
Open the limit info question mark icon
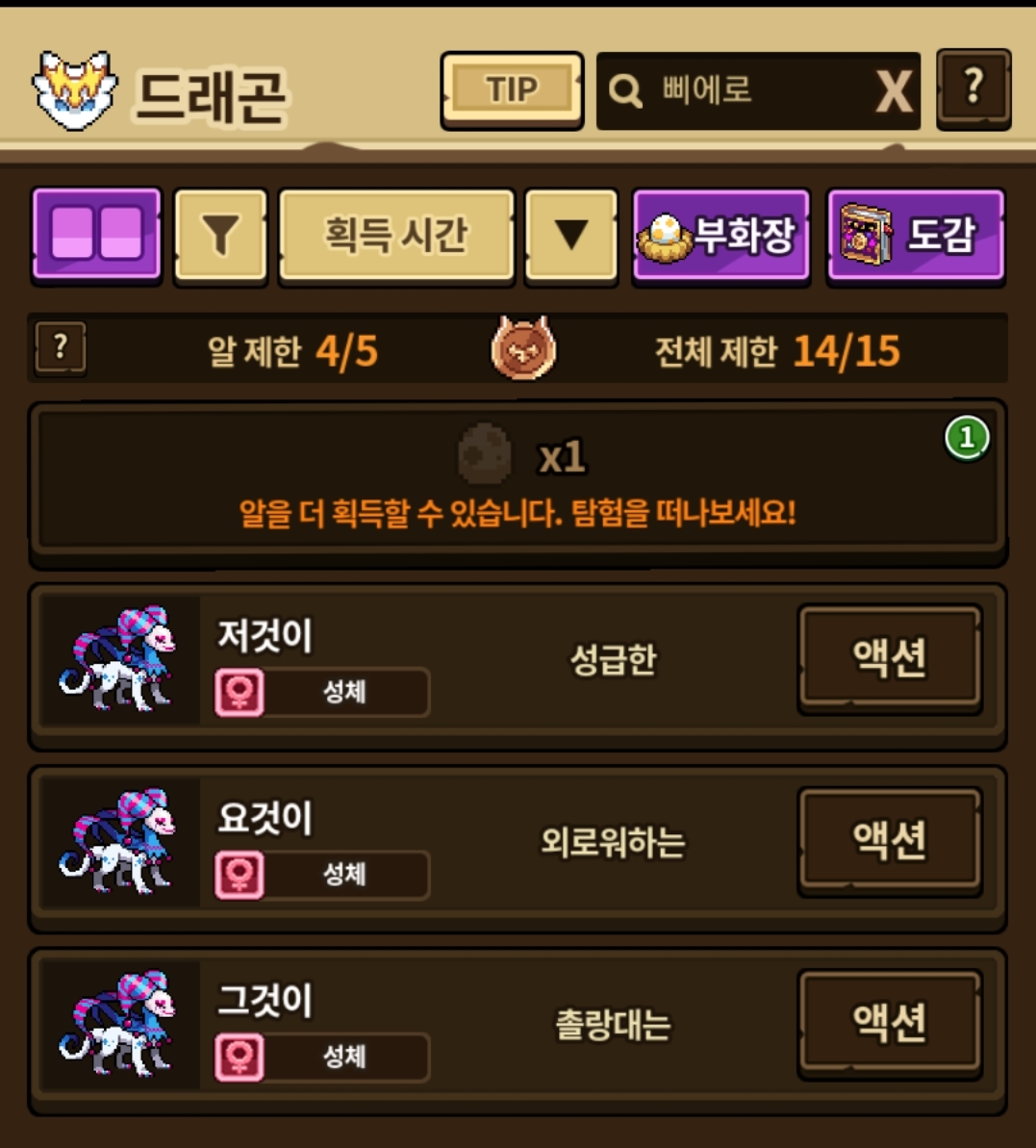(x=61, y=347)
